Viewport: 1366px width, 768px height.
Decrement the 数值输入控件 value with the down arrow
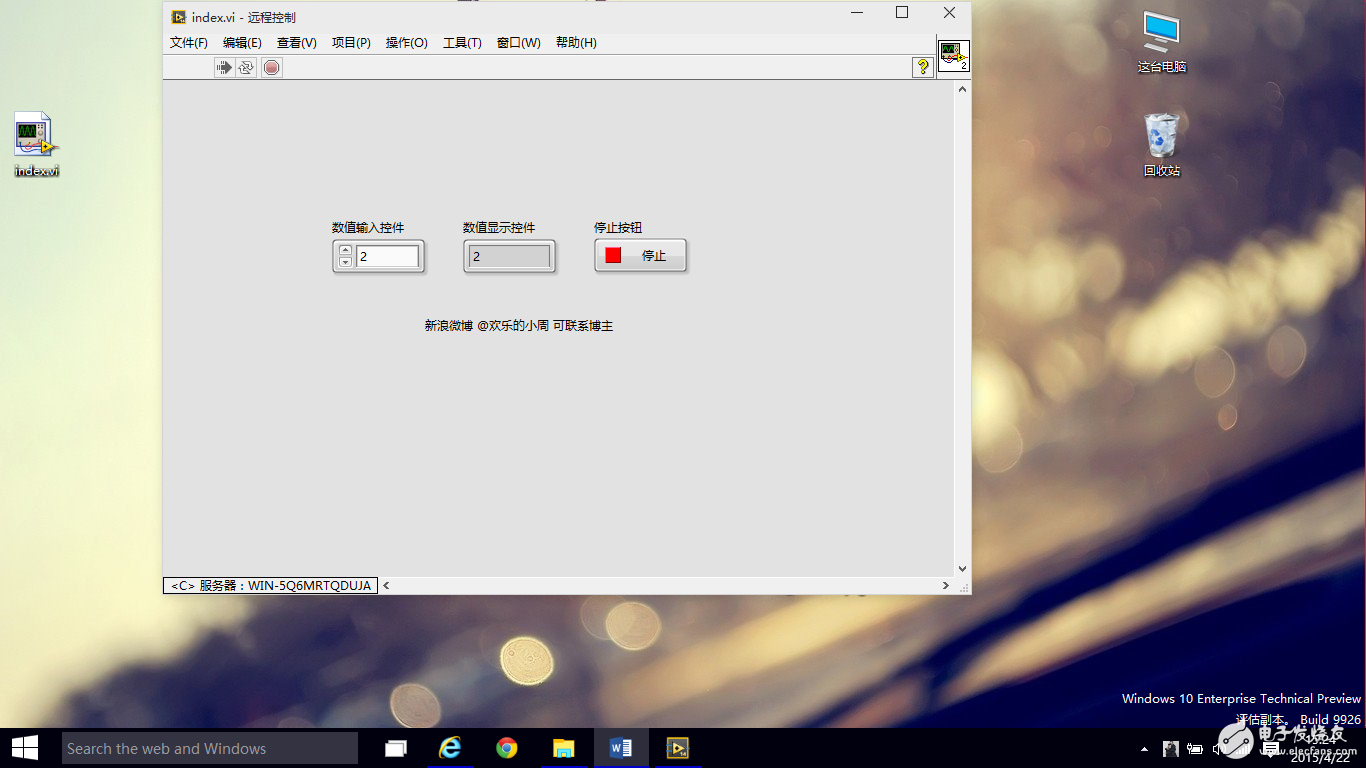pos(345,262)
